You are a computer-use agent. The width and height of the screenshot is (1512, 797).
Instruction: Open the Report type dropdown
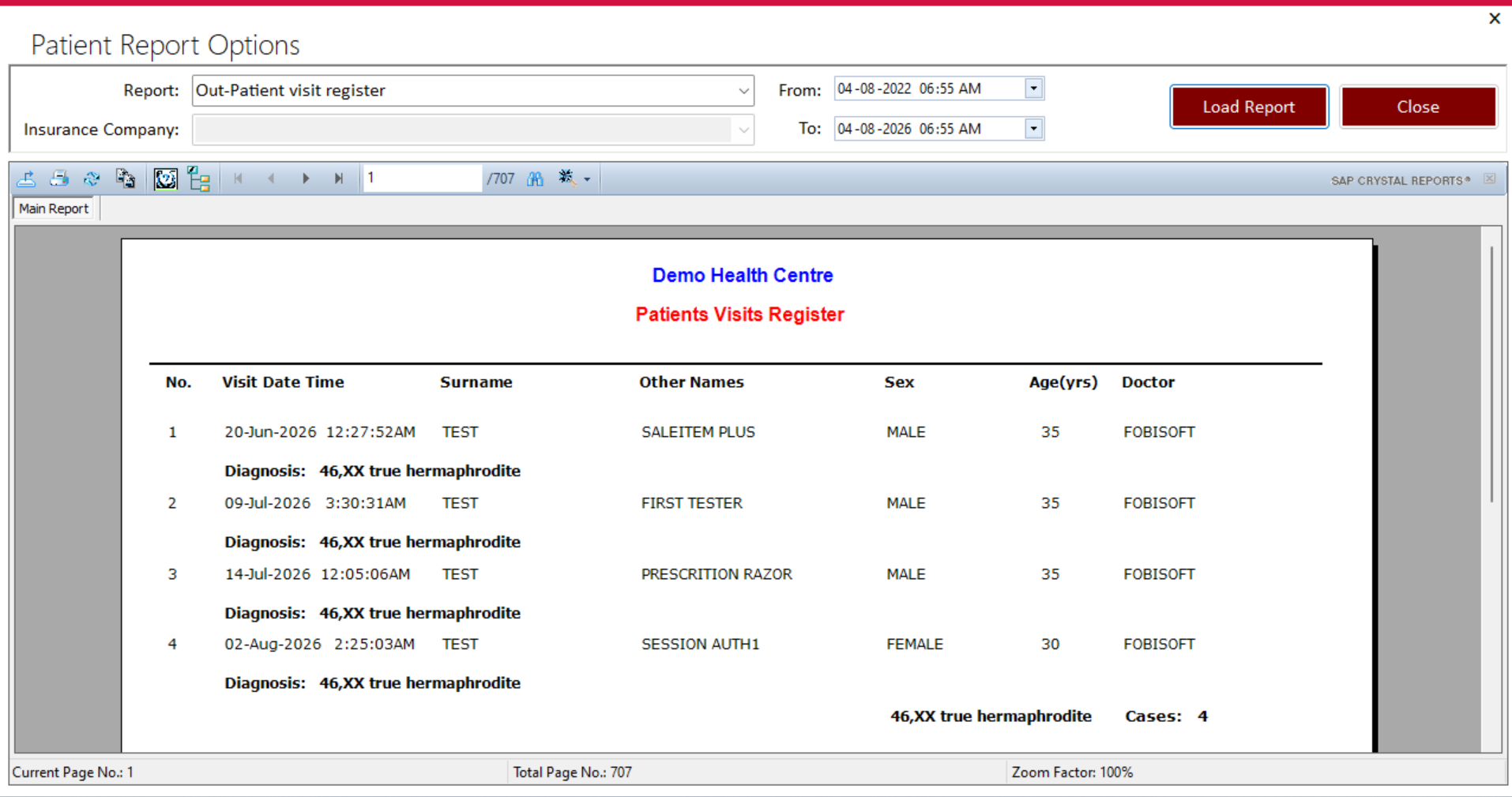click(x=743, y=91)
